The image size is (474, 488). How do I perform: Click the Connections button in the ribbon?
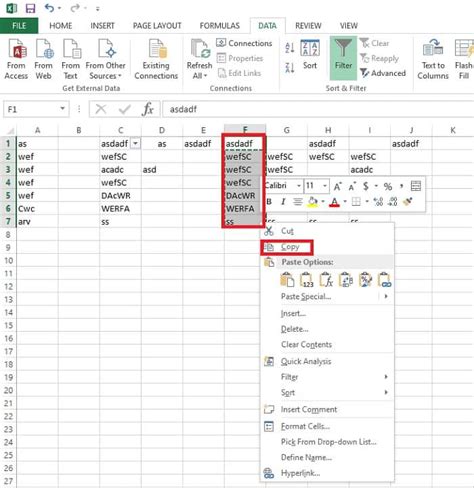tap(244, 43)
